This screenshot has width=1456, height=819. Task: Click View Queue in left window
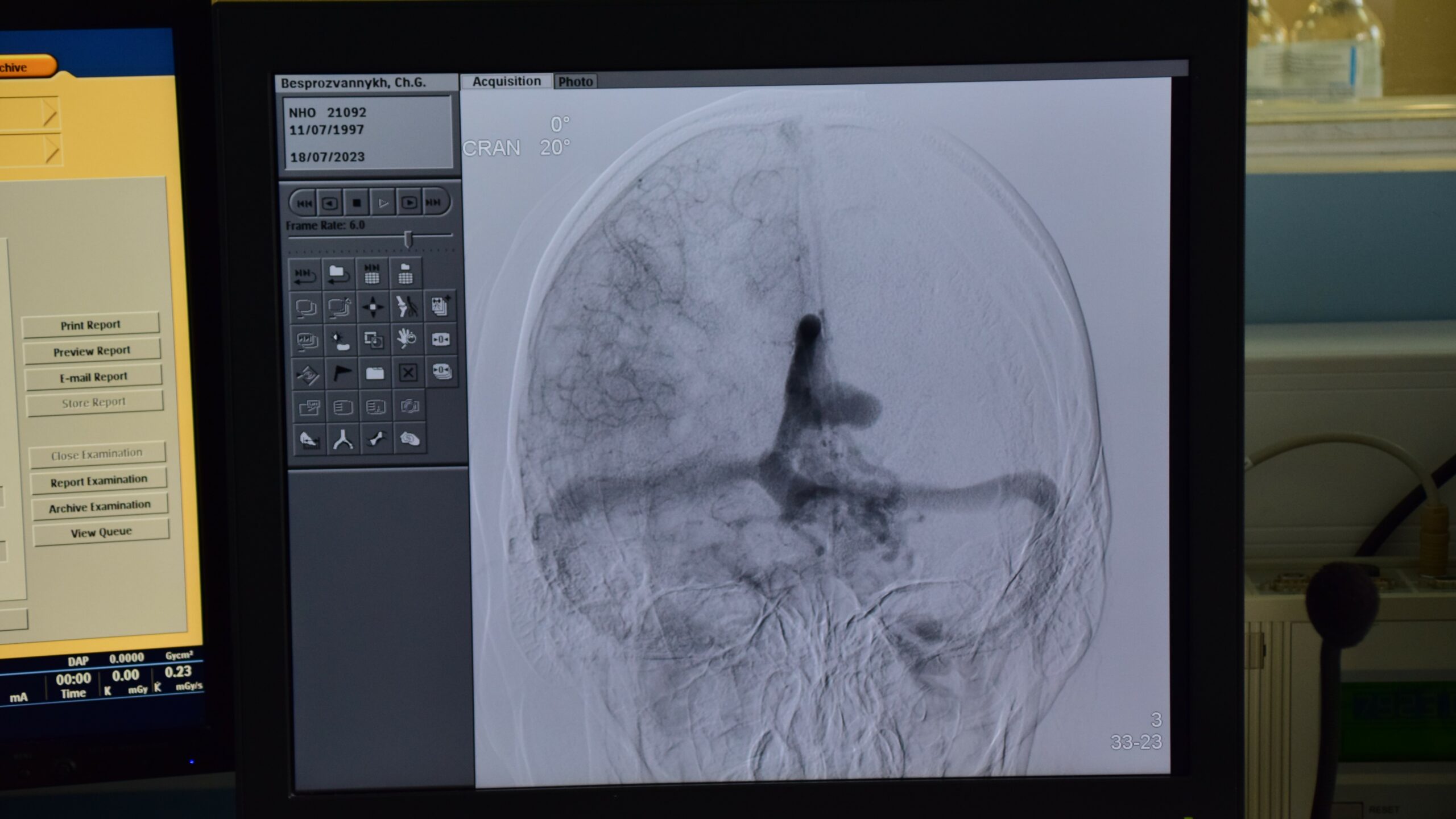point(101,532)
